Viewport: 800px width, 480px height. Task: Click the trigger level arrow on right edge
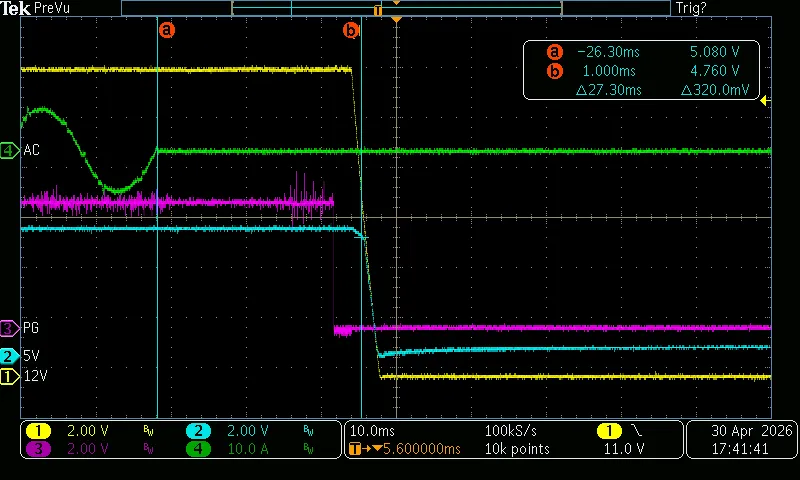765,101
